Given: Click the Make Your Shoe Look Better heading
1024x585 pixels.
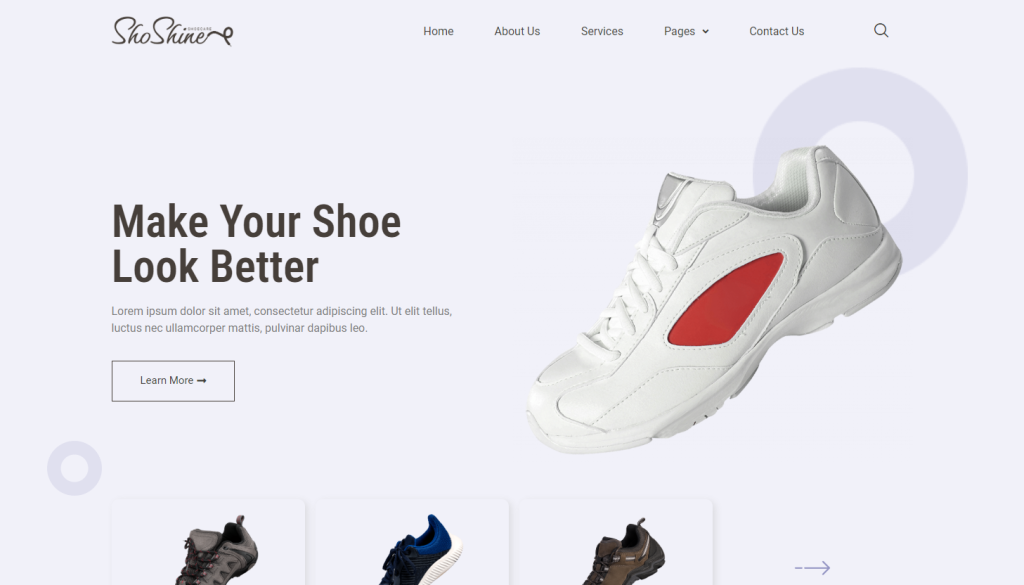Looking at the screenshot, I should [256, 244].
